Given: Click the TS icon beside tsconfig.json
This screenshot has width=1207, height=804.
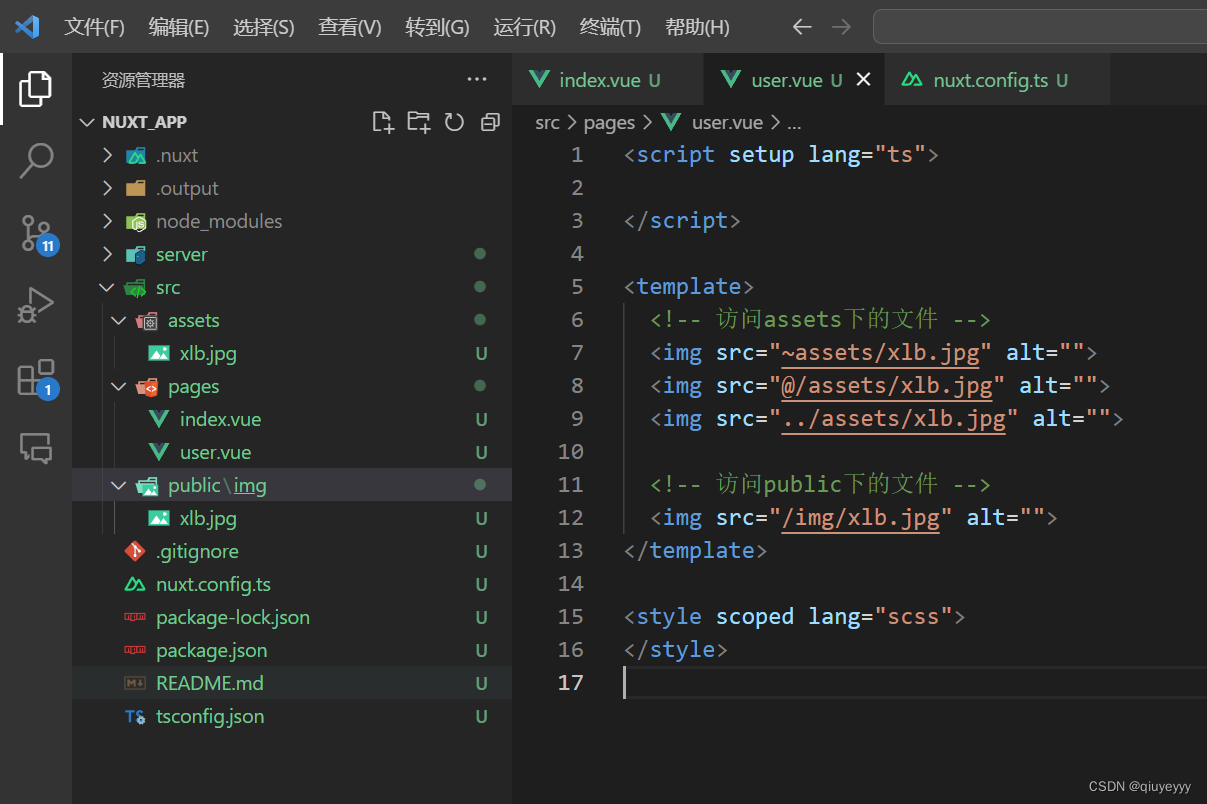Looking at the screenshot, I should [135, 716].
